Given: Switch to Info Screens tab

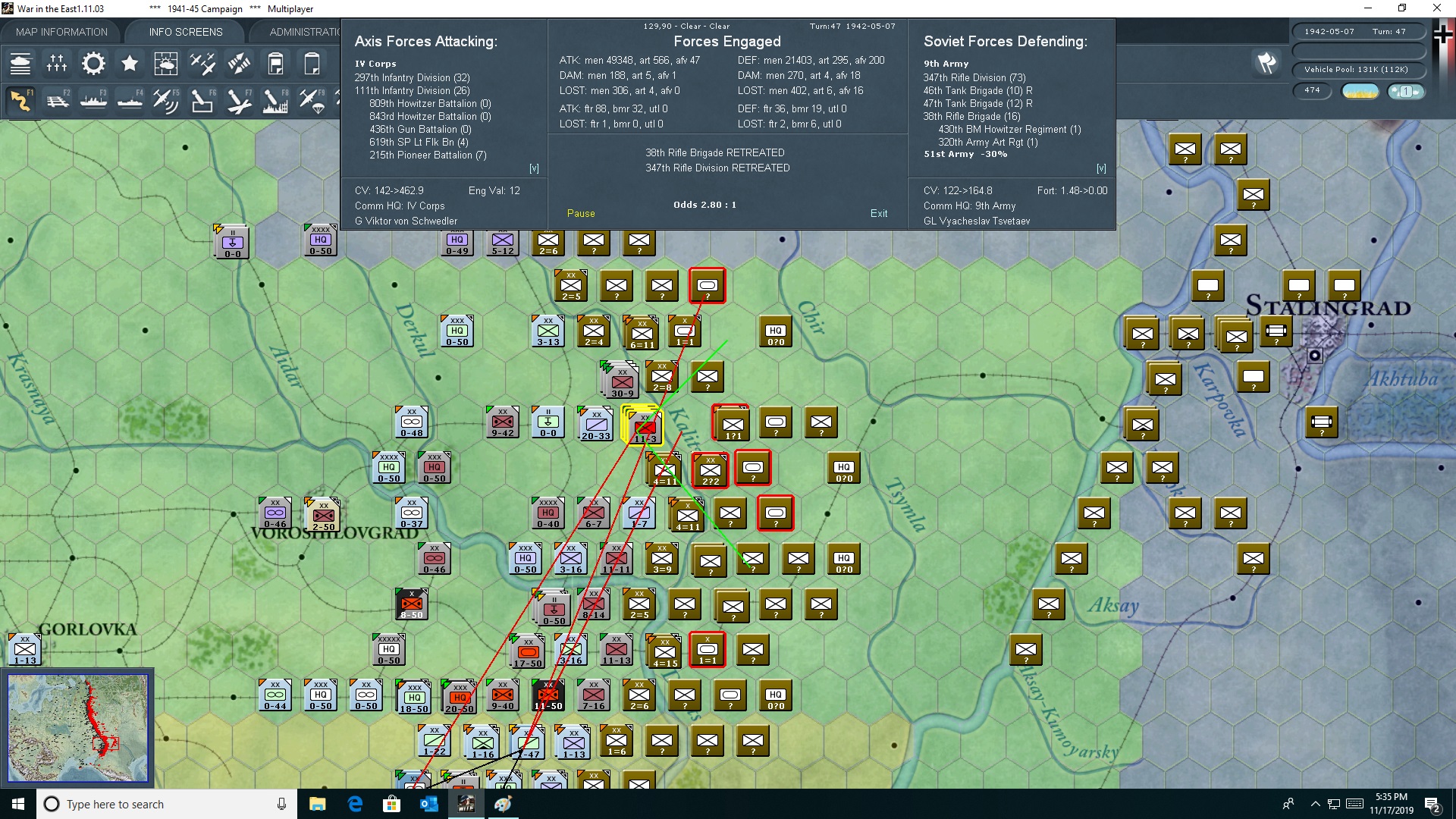Looking at the screenshot, I should [186, 32].
